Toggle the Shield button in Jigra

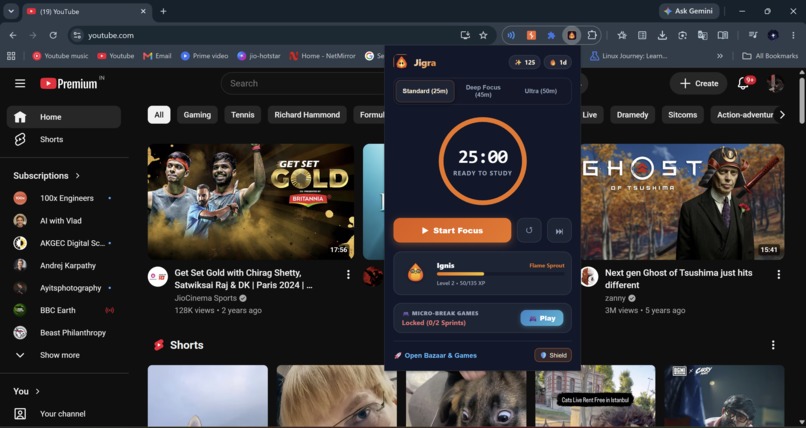(553, 355)
